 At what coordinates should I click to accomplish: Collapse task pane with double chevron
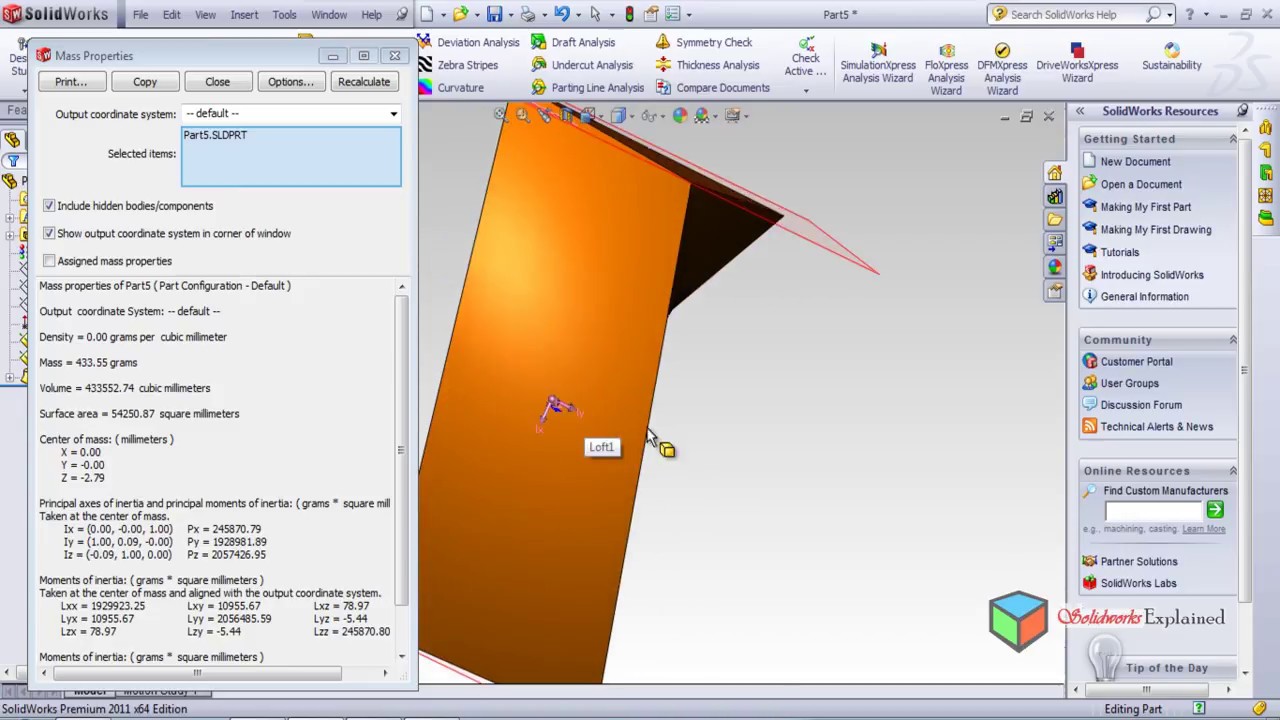1080,111
